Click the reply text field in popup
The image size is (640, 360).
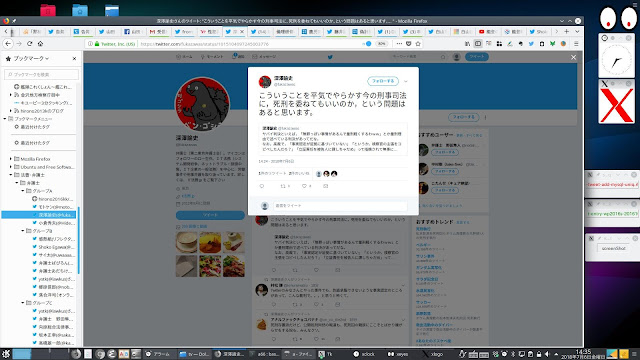coord(340,205)
